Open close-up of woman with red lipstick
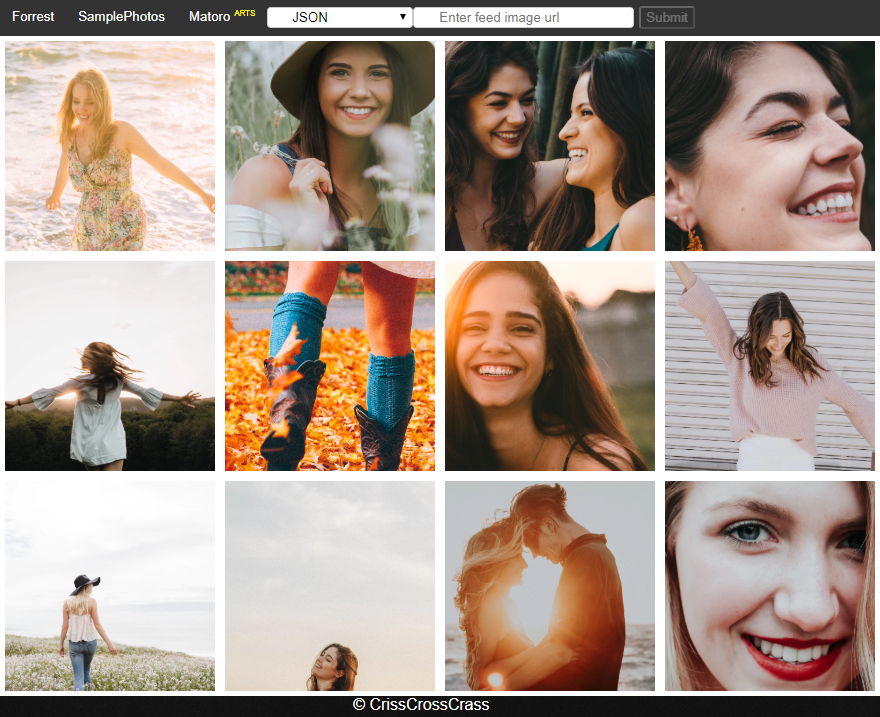This screenshot has height=717, width=880. pyautogui.click(x=770, y=586)
